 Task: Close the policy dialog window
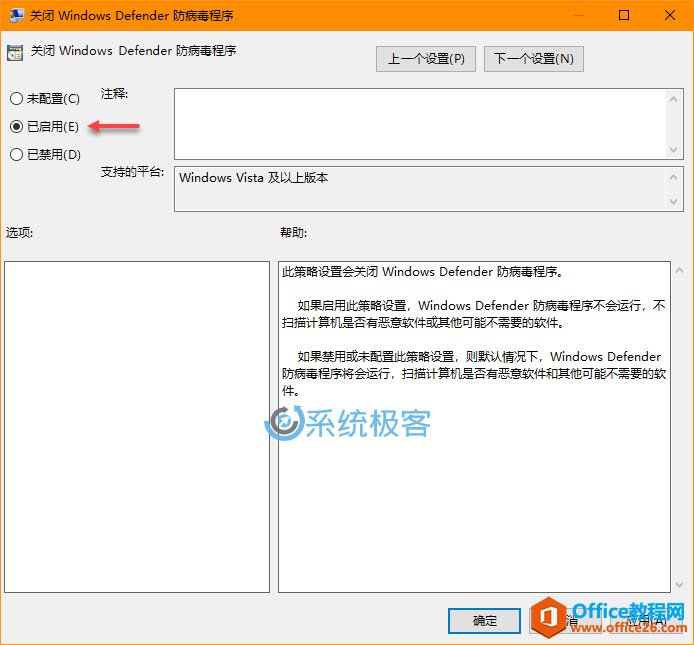(670, 15)
